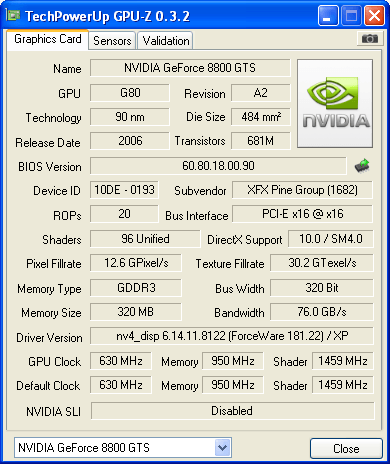Click the Default Clock row Shader 1459 MHz
Viewport: 390px width, 464px height.
(343, 385)
